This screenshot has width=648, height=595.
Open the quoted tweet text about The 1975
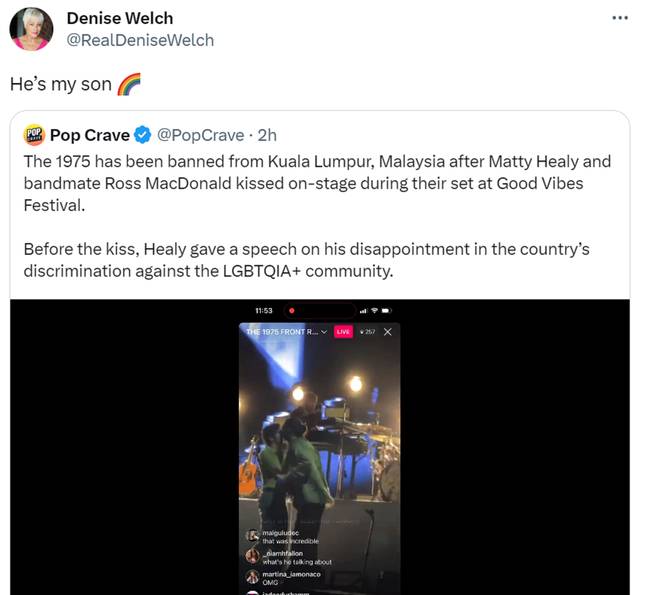pyautogui.click(x=317, y=216)
